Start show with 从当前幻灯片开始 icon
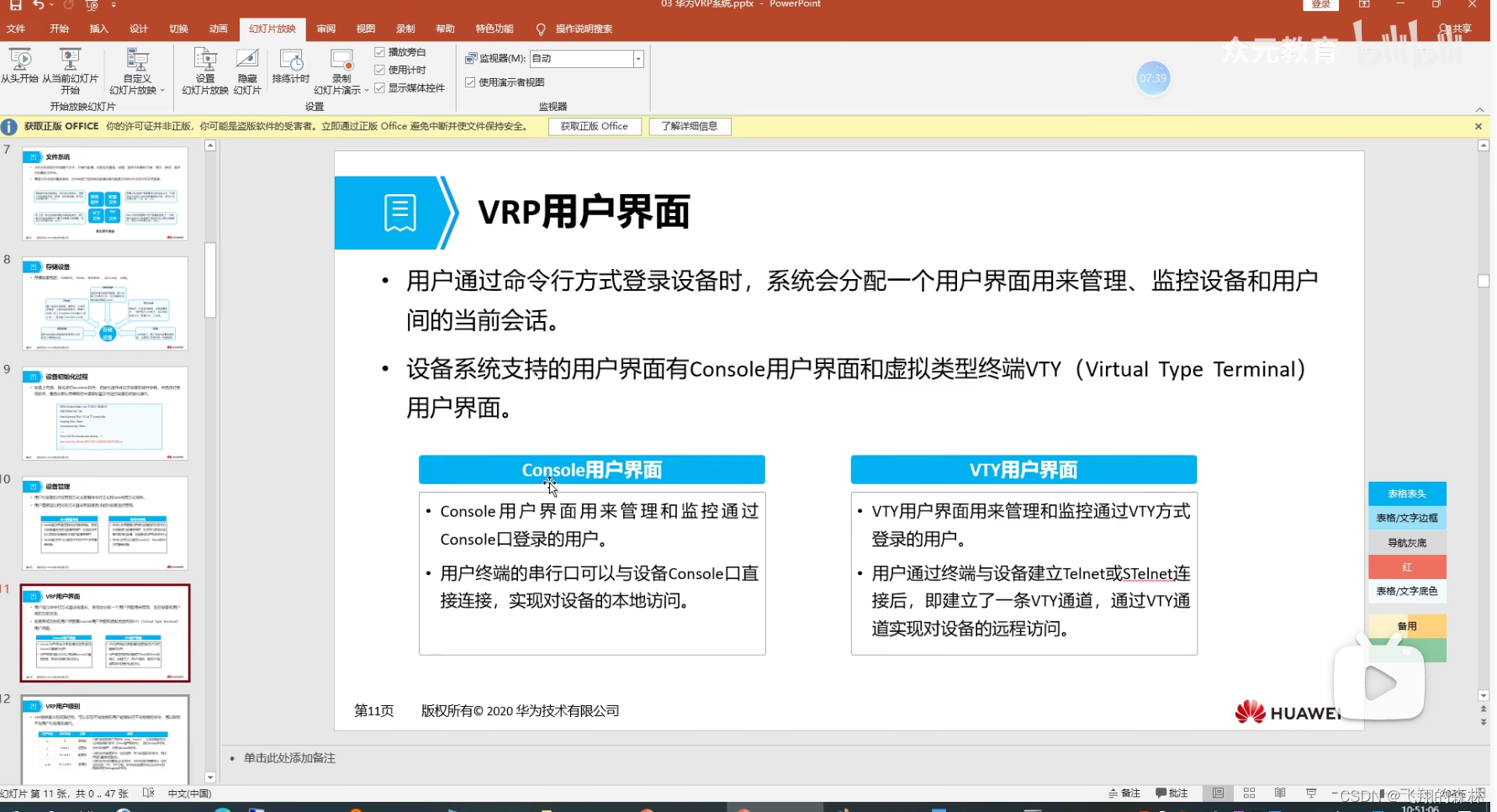1497x812 pixels. tap(70, 67)
